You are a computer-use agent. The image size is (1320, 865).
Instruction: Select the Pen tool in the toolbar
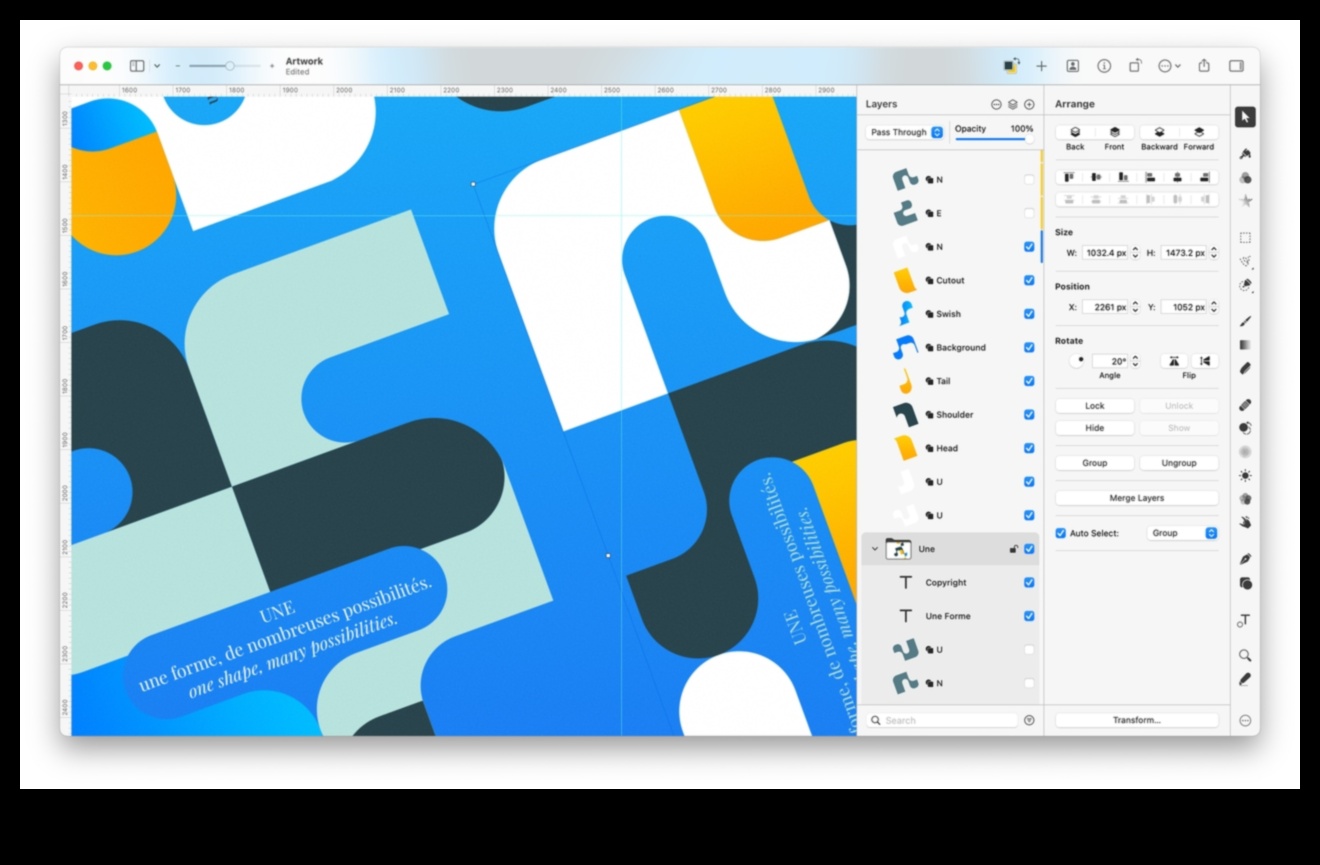[1245, 559]
